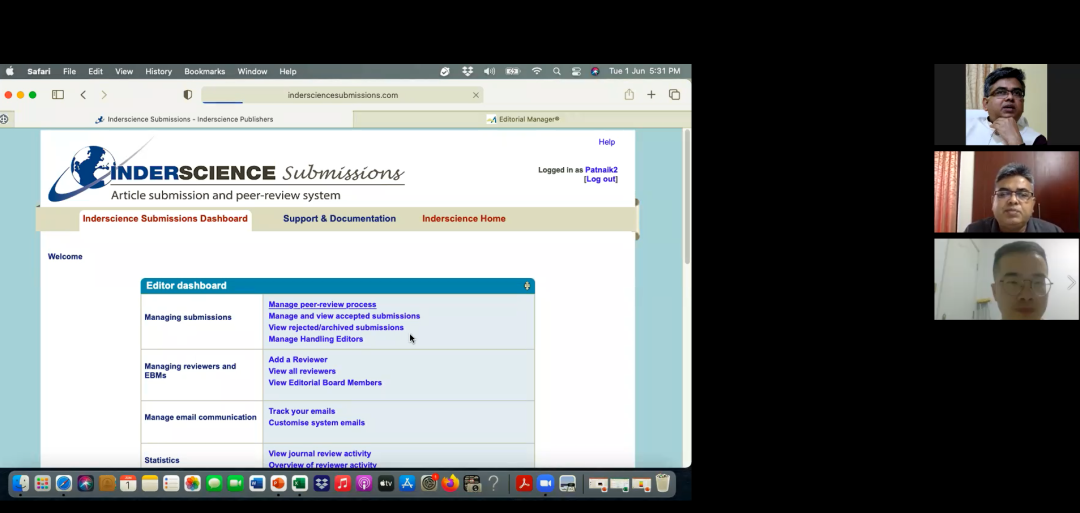This screenshot has height=513, width=1080.
Task: Open the Share icon in Safari toolbar
Action: 629,94
